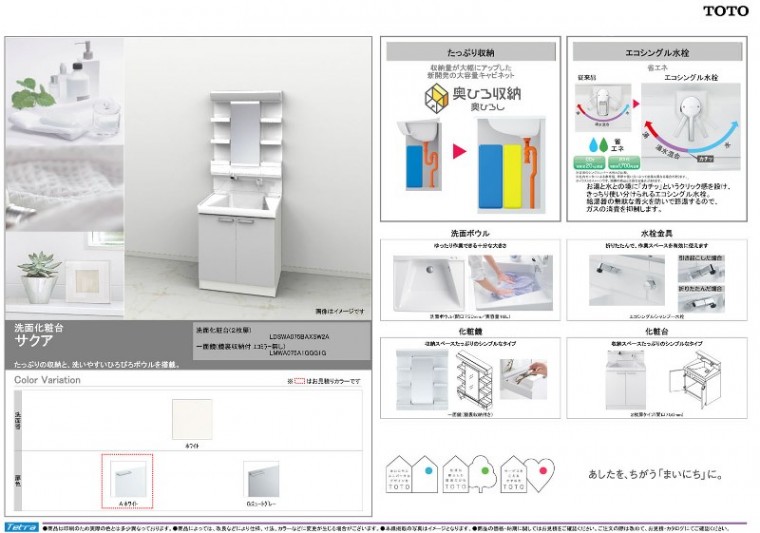This screenshot has height=533, width=760.
Task: Click the pink arrow between the storage diagrams
Action: point(459,151)
